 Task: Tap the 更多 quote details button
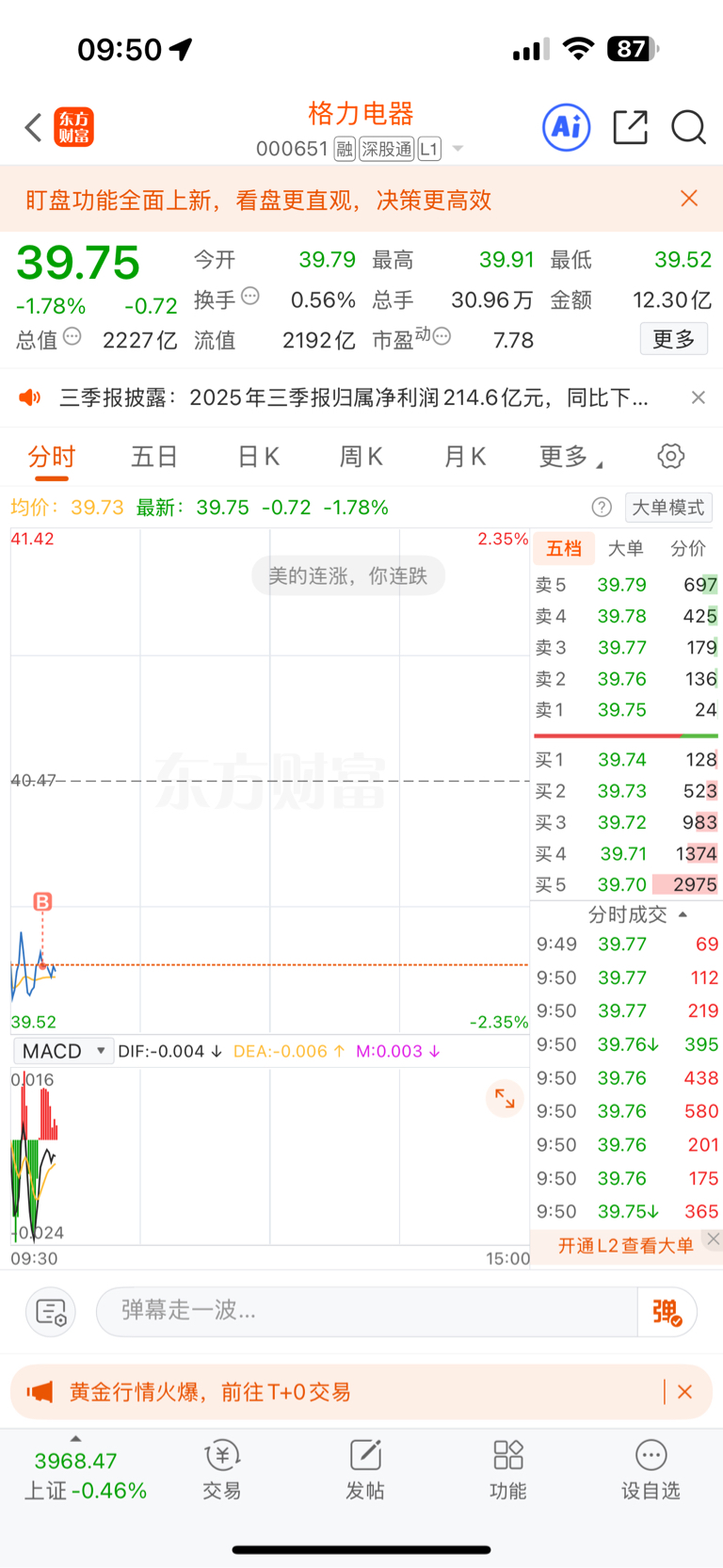(674, 339)
